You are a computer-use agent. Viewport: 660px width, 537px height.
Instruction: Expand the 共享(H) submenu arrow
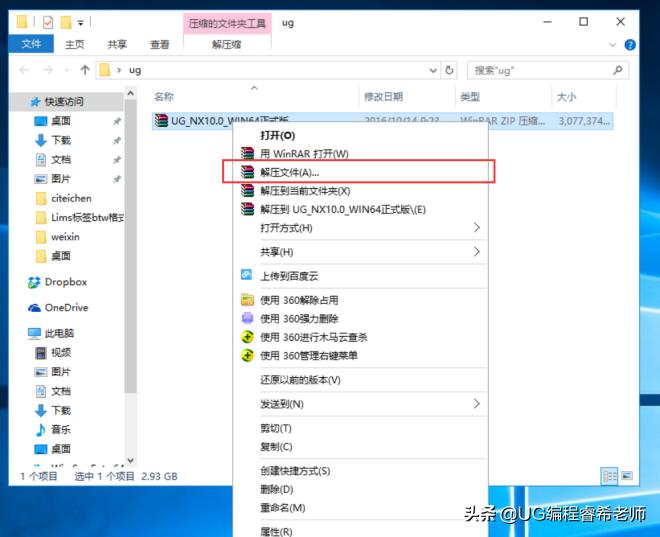[x=476, y=252]
